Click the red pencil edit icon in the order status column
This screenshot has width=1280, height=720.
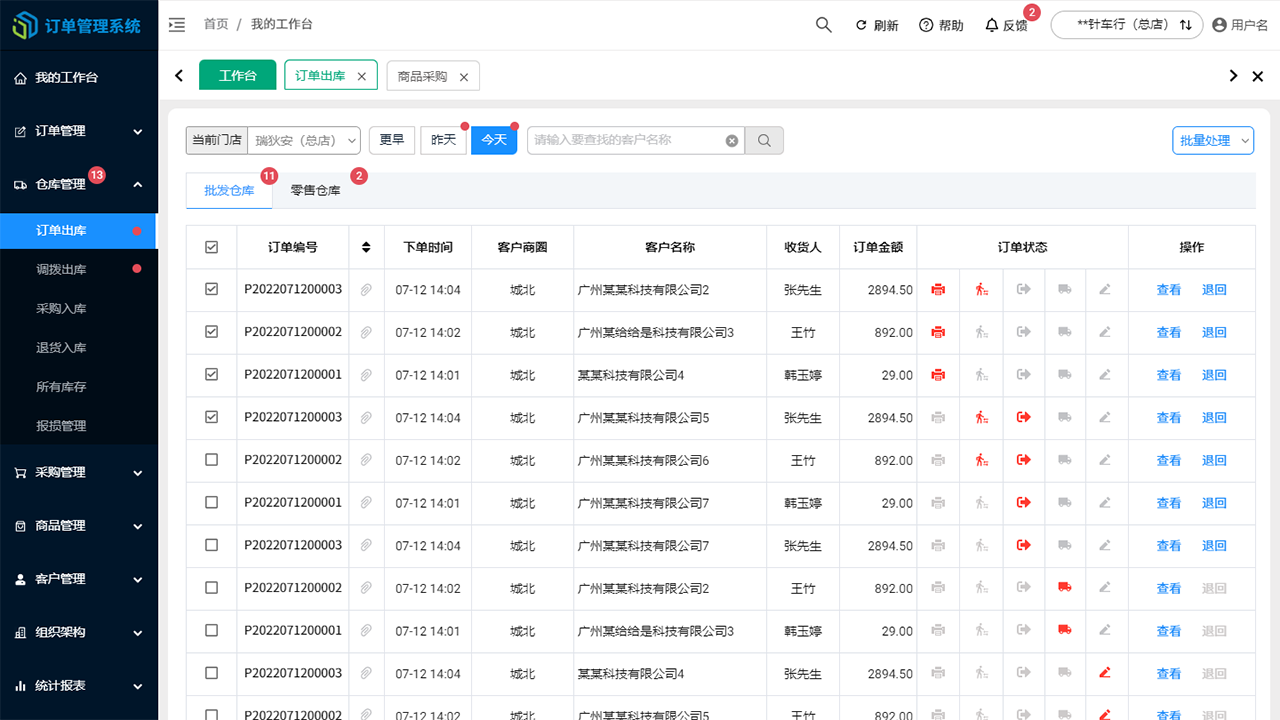tap(1104, 673)
